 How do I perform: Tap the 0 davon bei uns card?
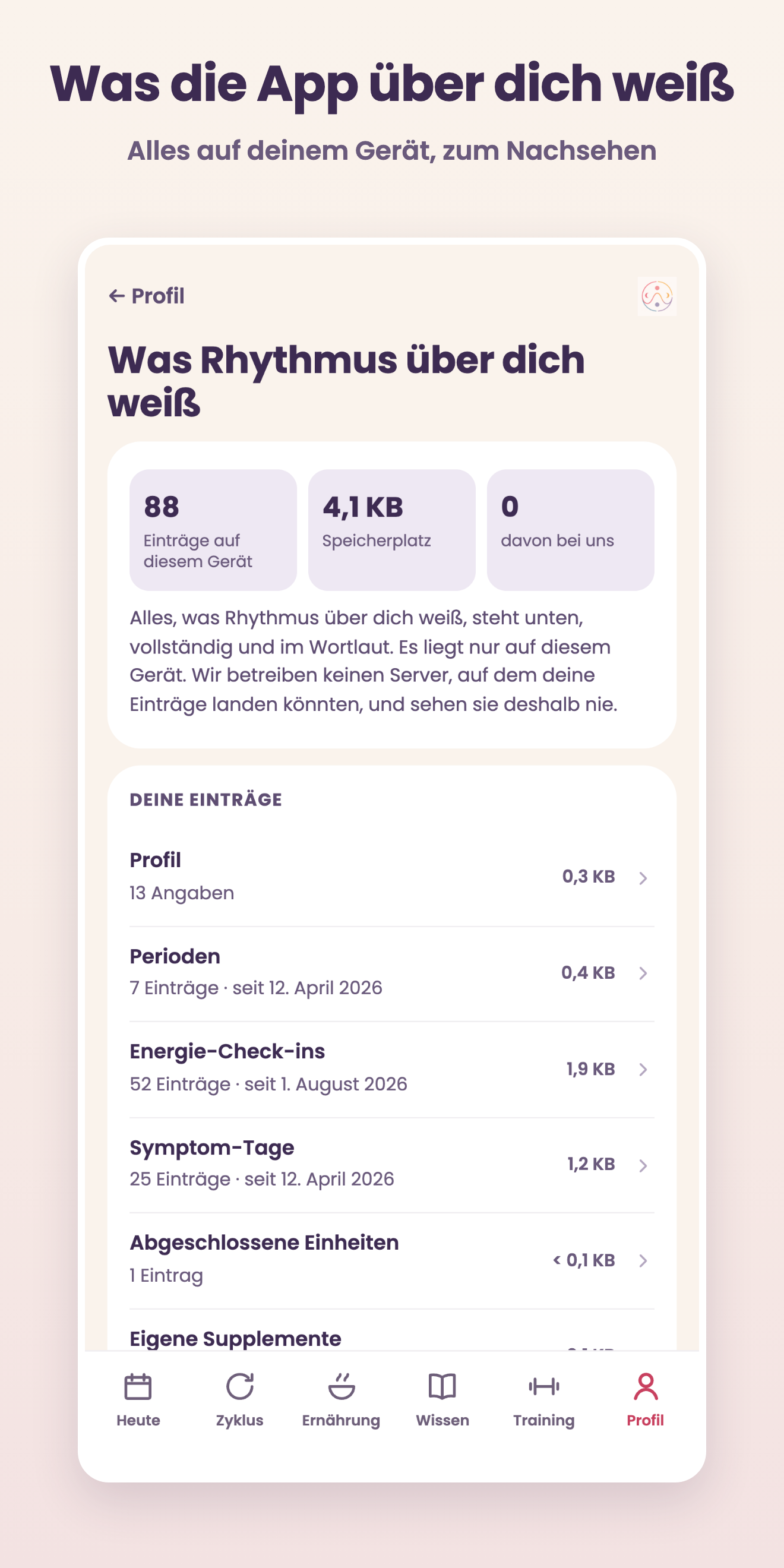(x=570, y=530)
